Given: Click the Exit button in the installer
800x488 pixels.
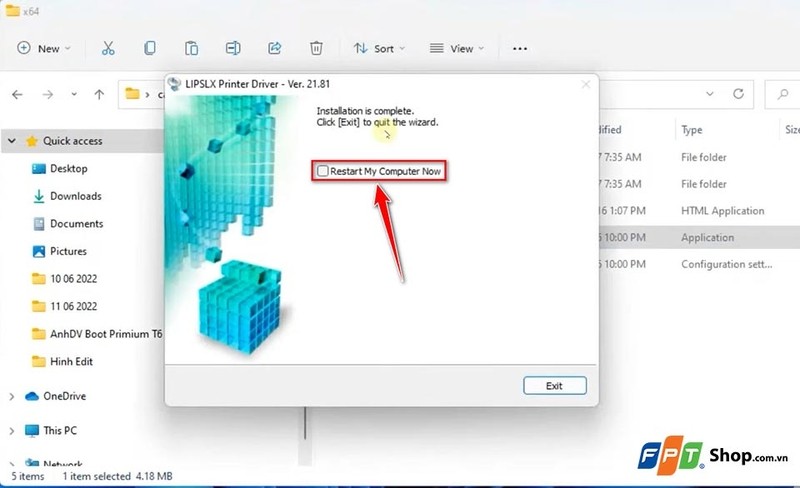Looking at the screenshot, I should click(x=555, y=386).
